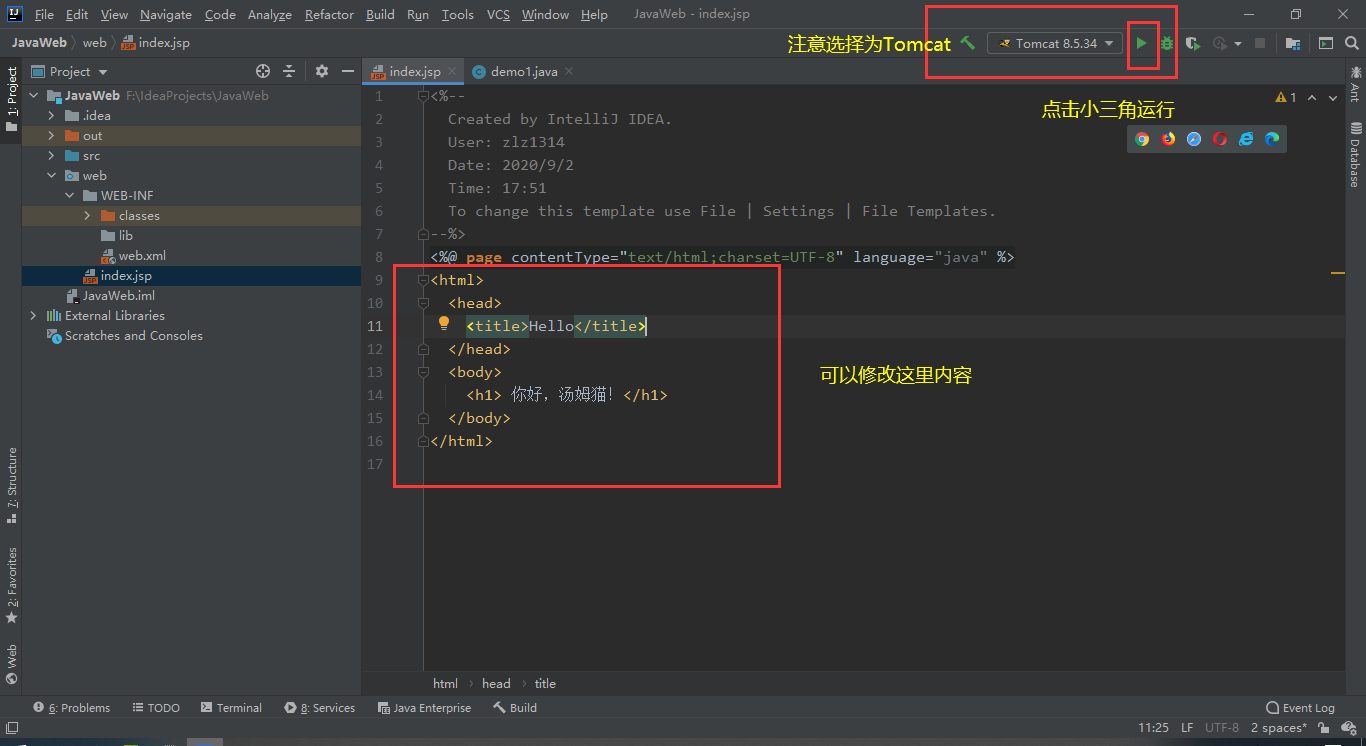Click the warning indicator showing 1
This screenshot has height=746, width=1366.
tap(1286, 97)
